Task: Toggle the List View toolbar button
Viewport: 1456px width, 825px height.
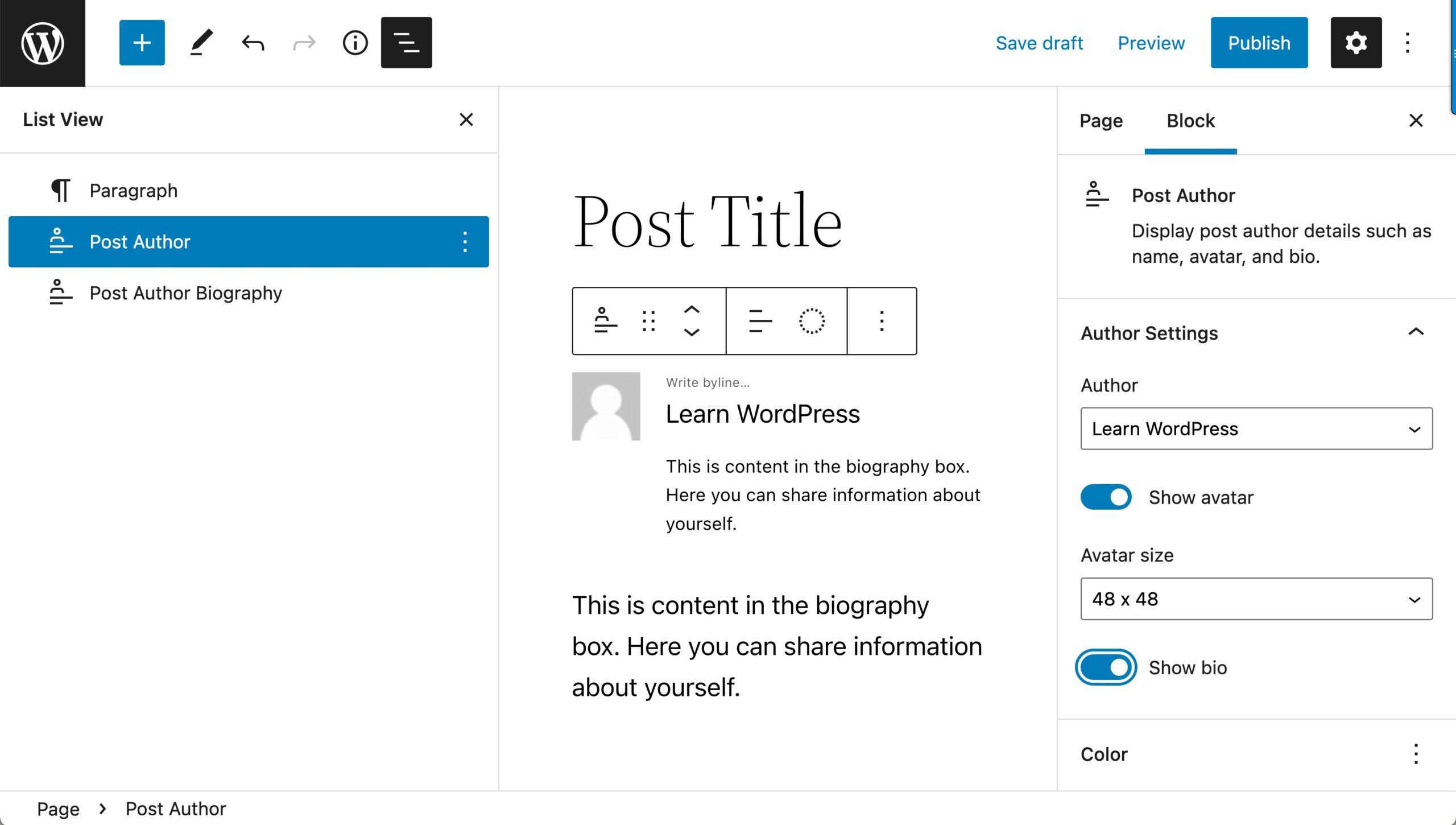Action: pyautogui.click(x=406, y=43)
